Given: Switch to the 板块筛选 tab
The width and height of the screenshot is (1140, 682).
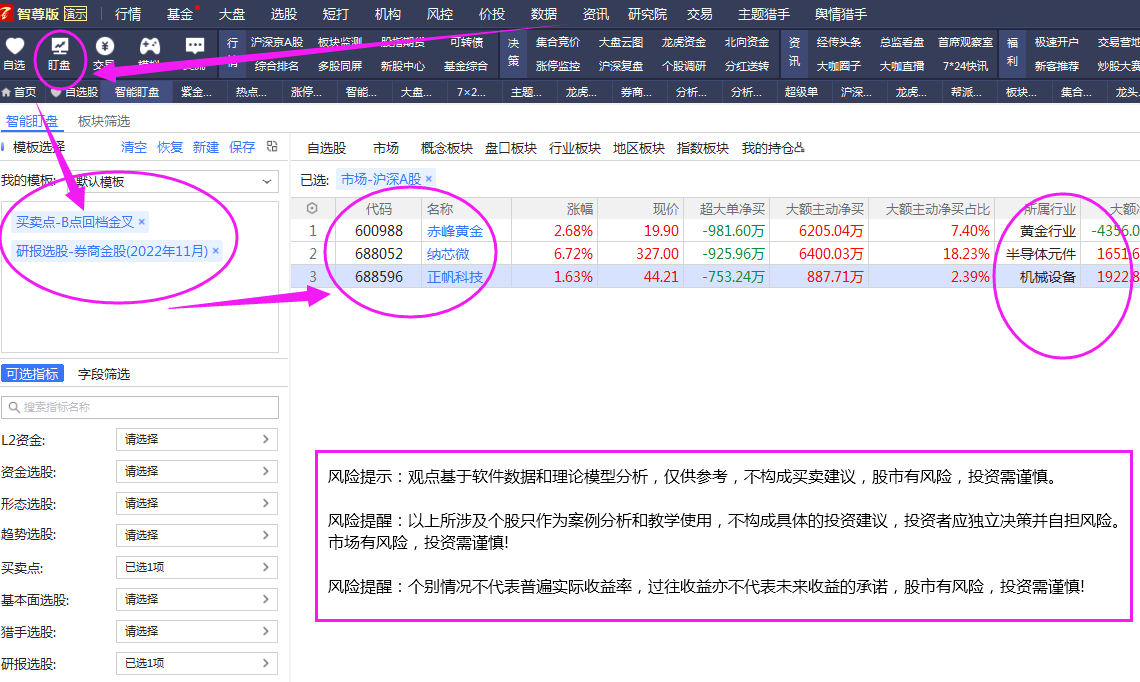Looking at the screenshot, I should pos(104,121).
